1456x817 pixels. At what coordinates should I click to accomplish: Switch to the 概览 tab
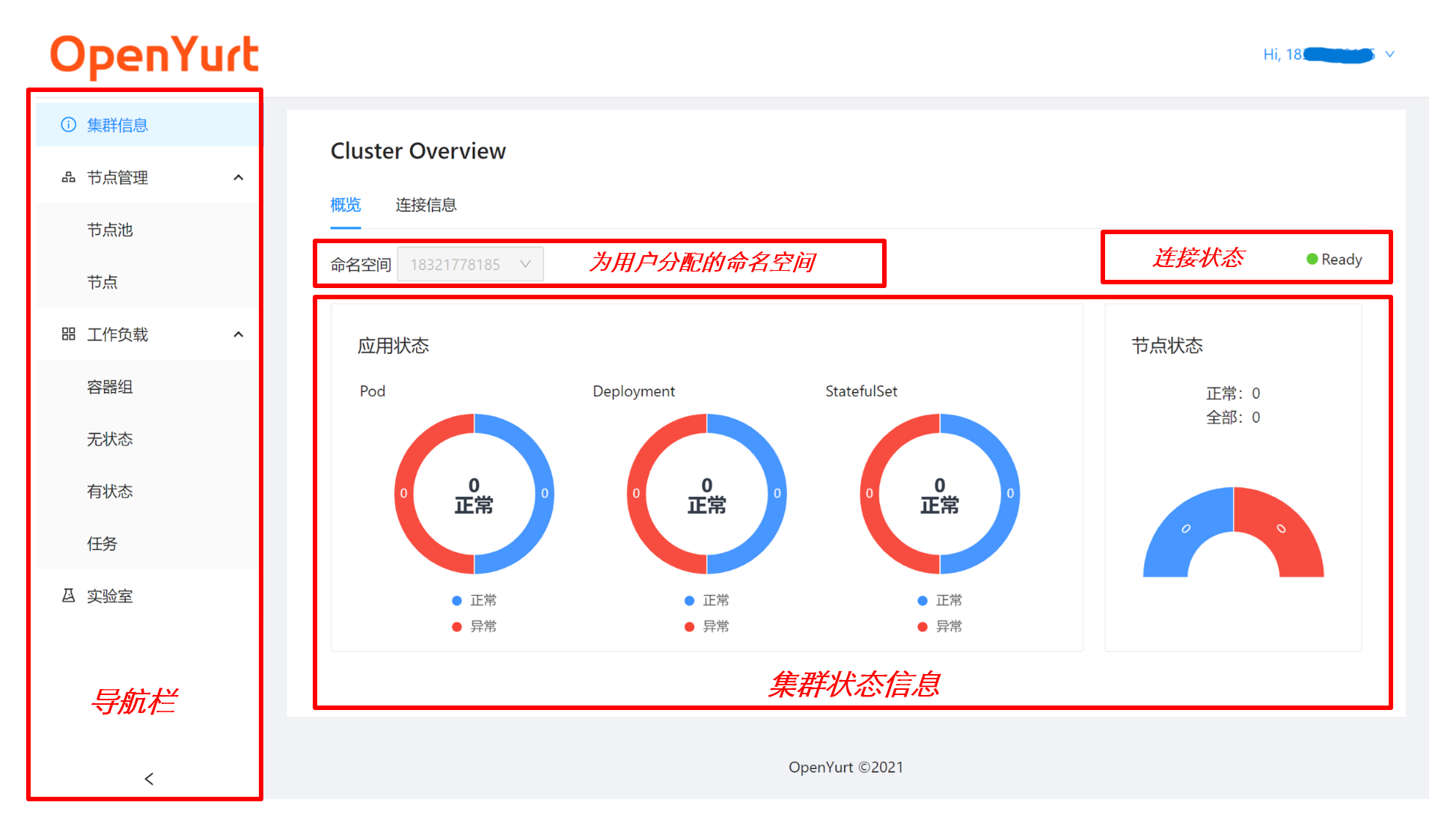pyautogui.click(x=346, y=204)
